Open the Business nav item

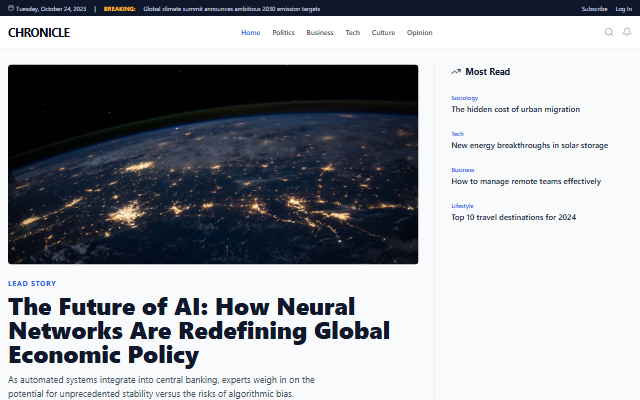click(320, 33)
